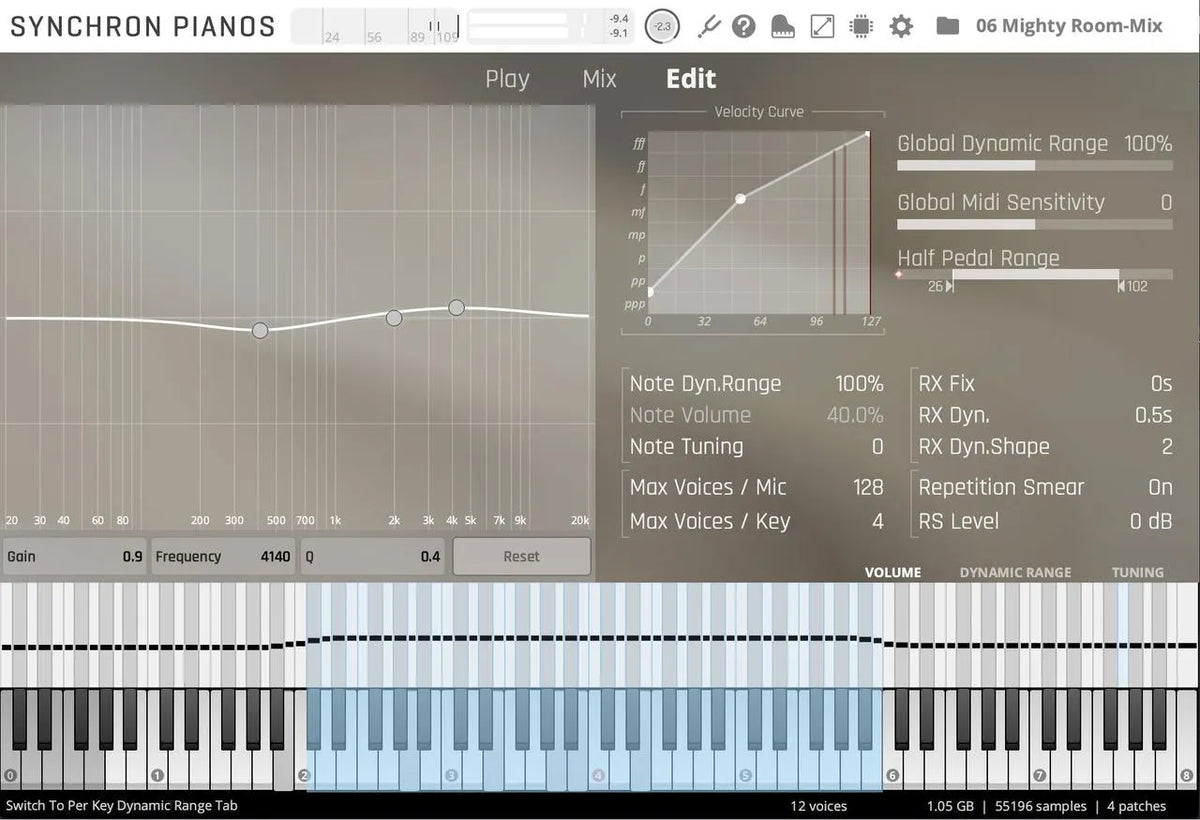Click the master volume knob
Screen dimensions: 1200x820
point(662,26)
